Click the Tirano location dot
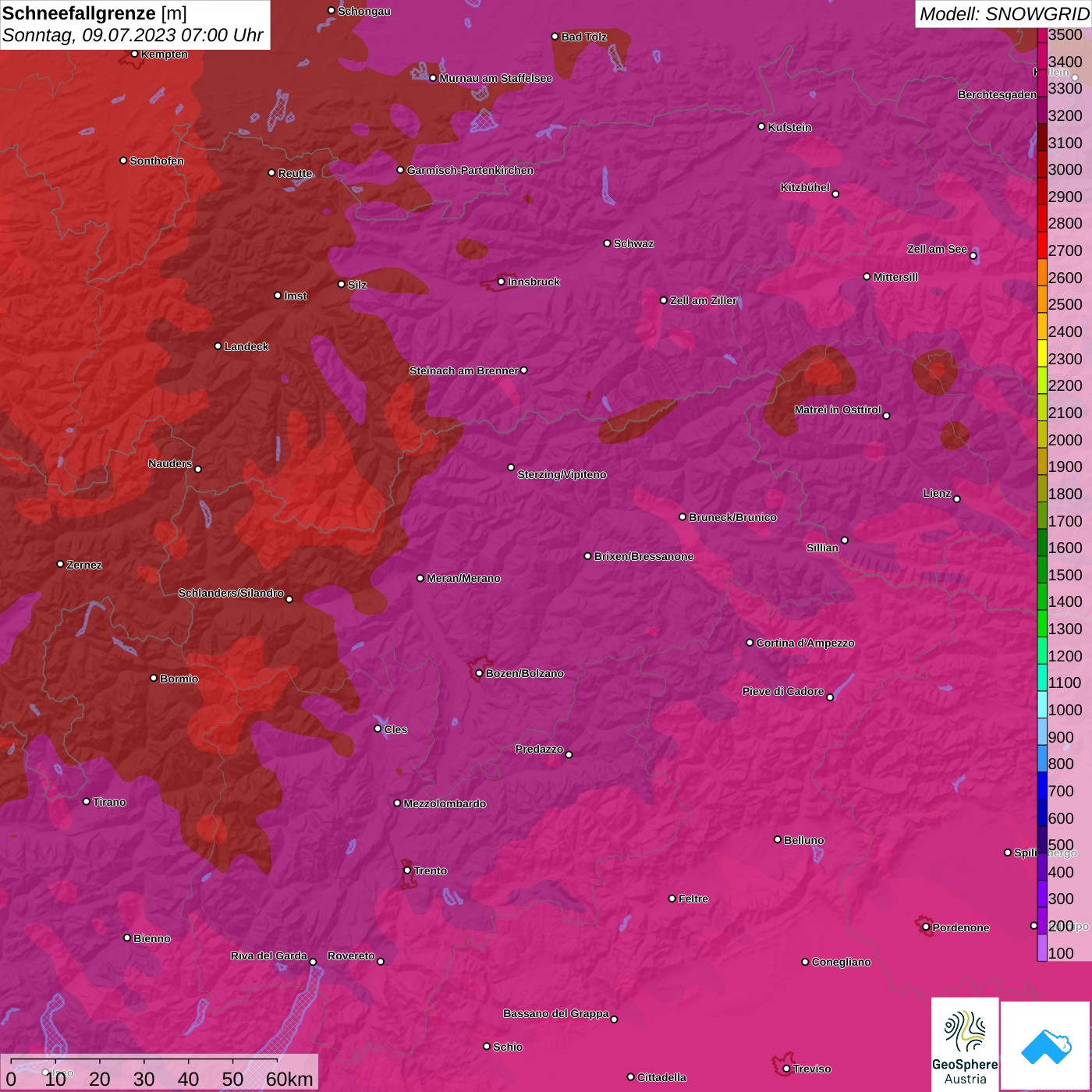1092x1092 pixels. point(87,801)
